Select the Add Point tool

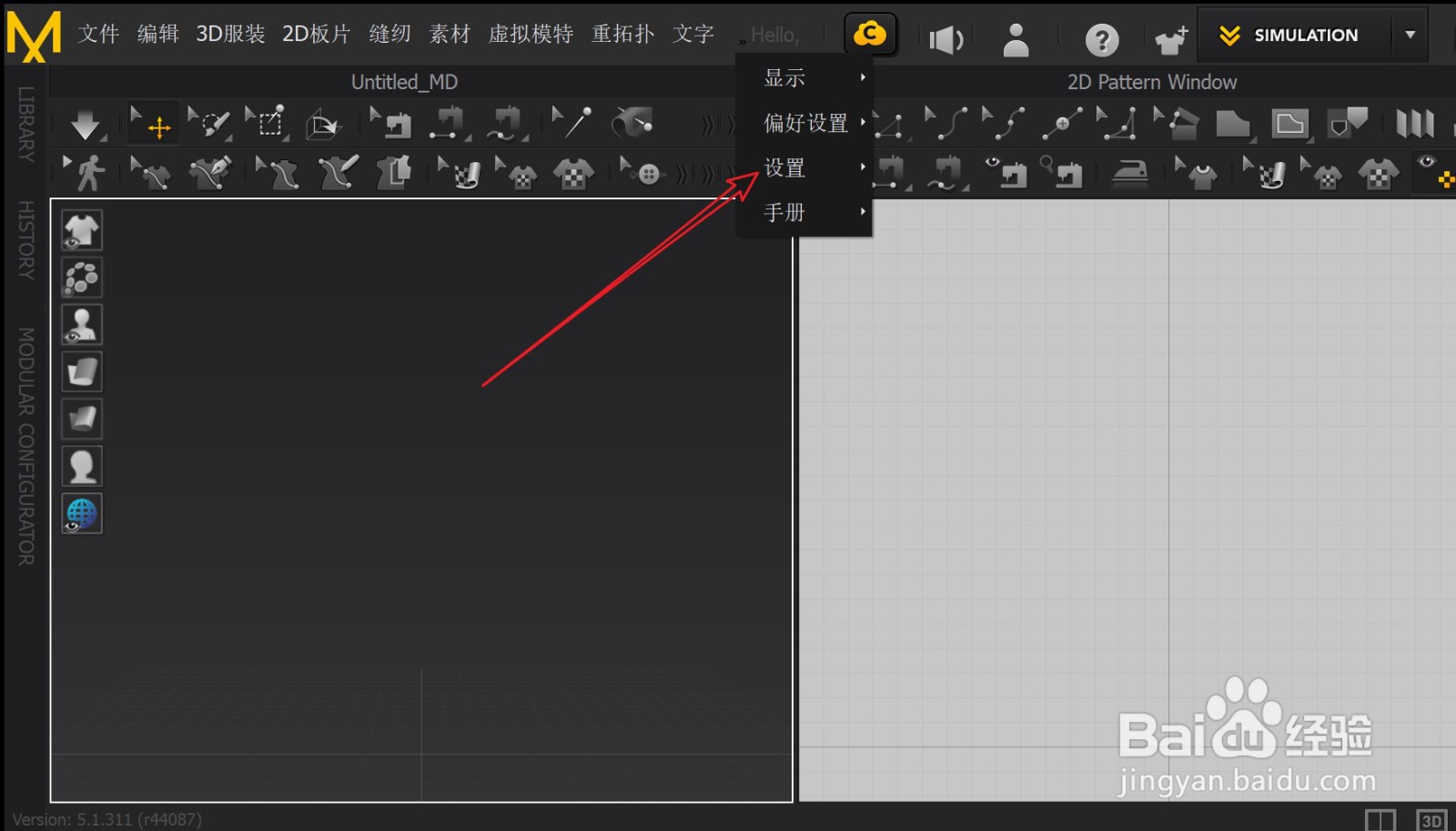pos(1062,124)
